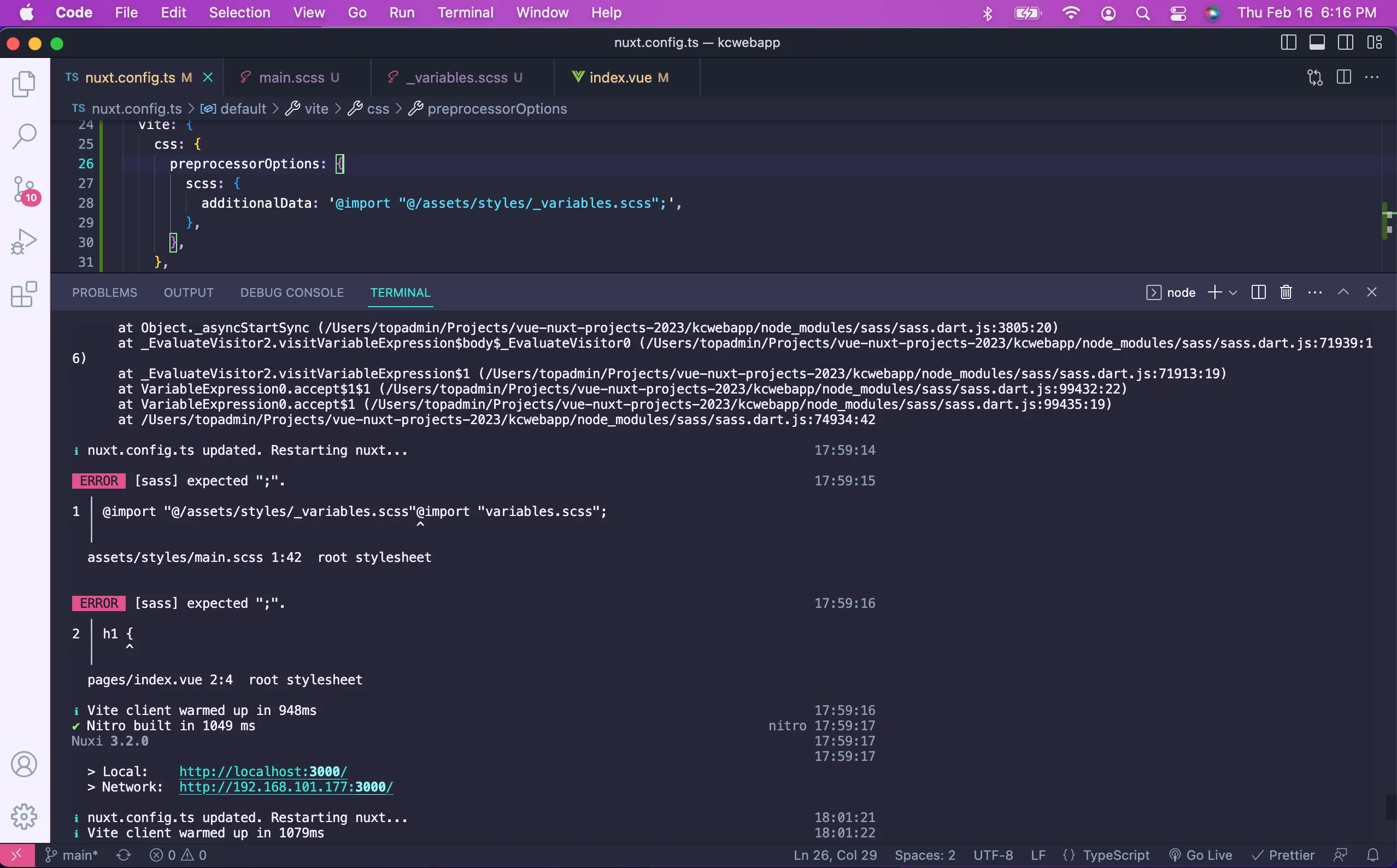Click the Manage gear icon
This screenshot has width=1397, height=868.
coord(24,816)
